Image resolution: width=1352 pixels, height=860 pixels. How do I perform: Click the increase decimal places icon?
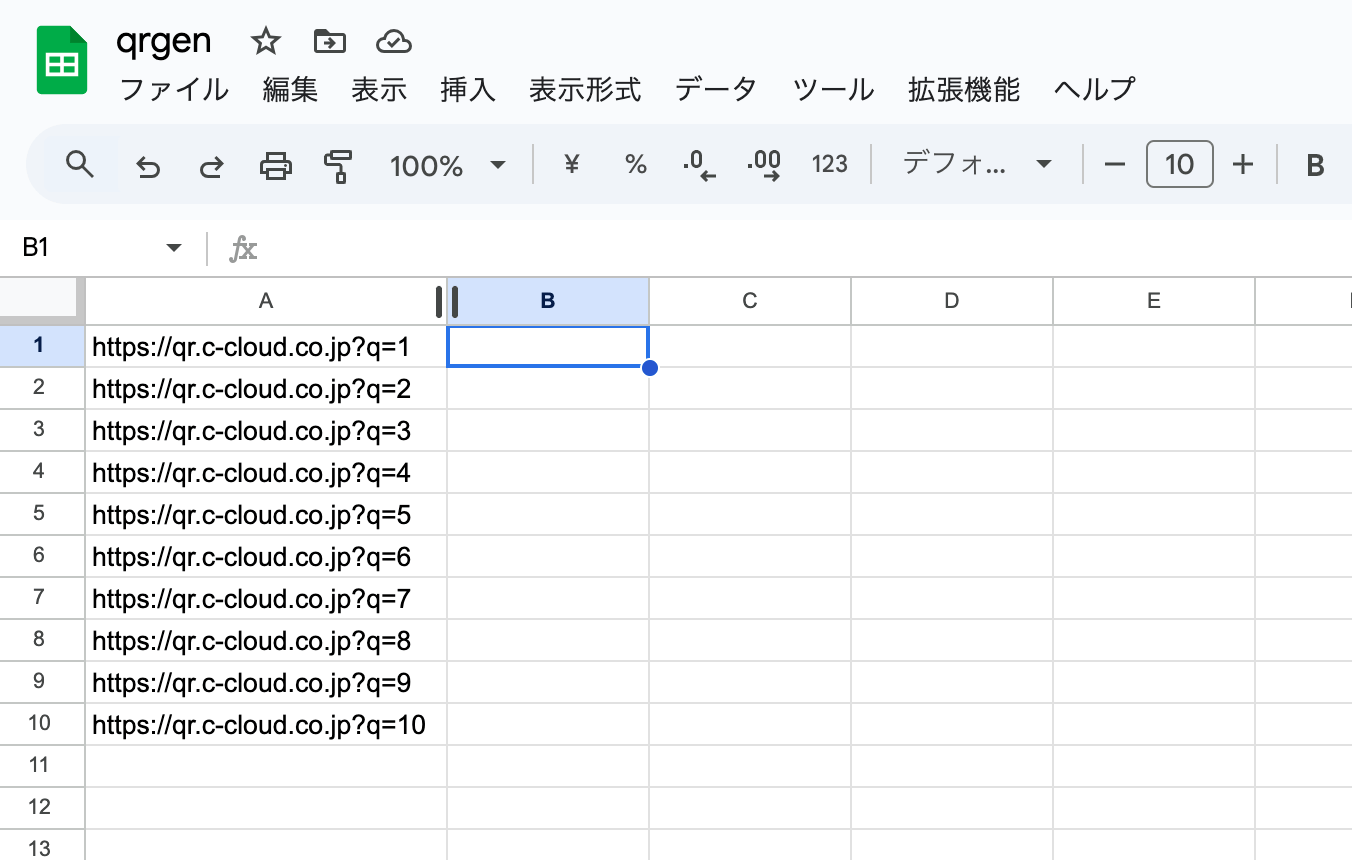765,165
